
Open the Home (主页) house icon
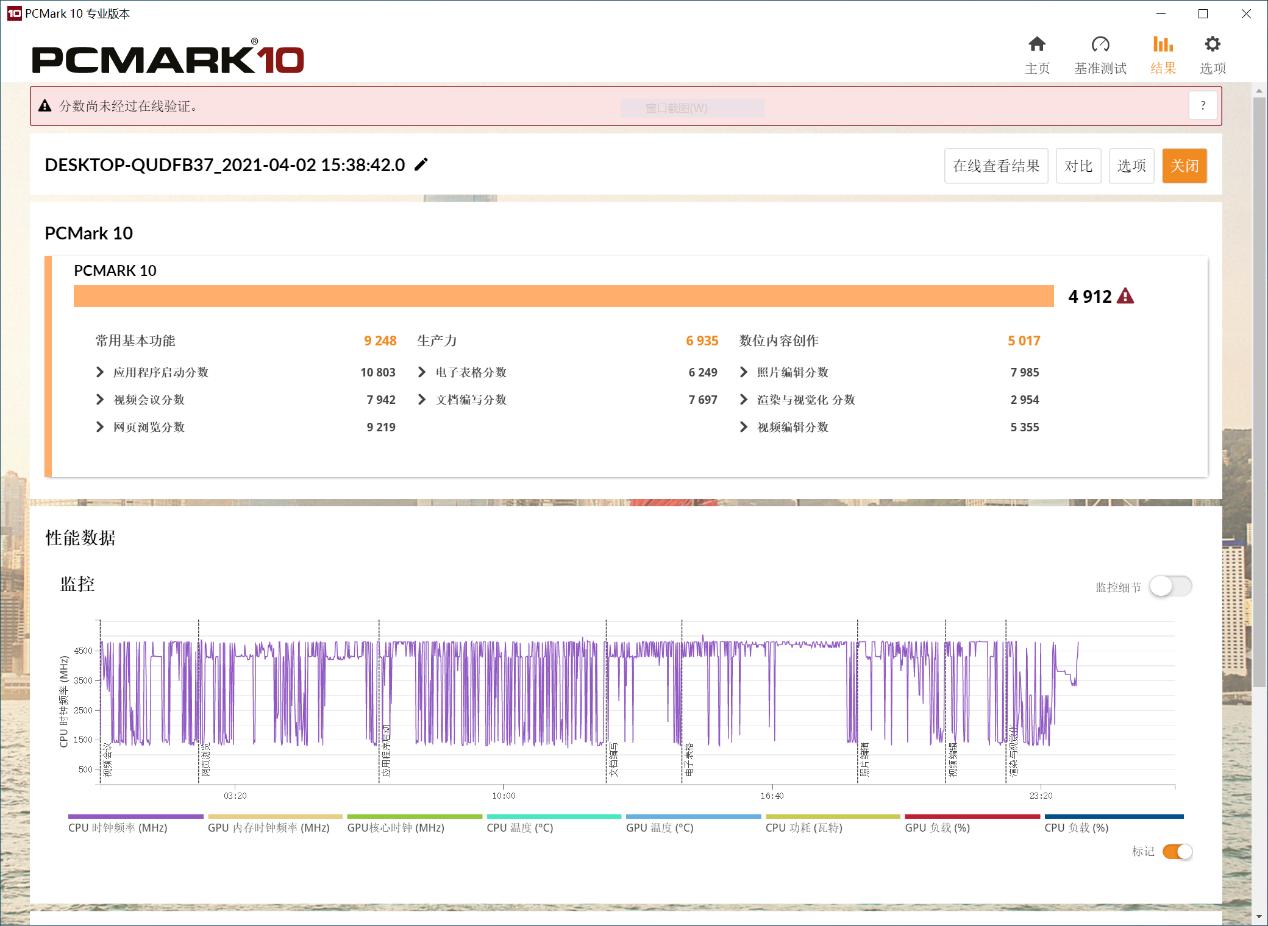[1037, 45]
